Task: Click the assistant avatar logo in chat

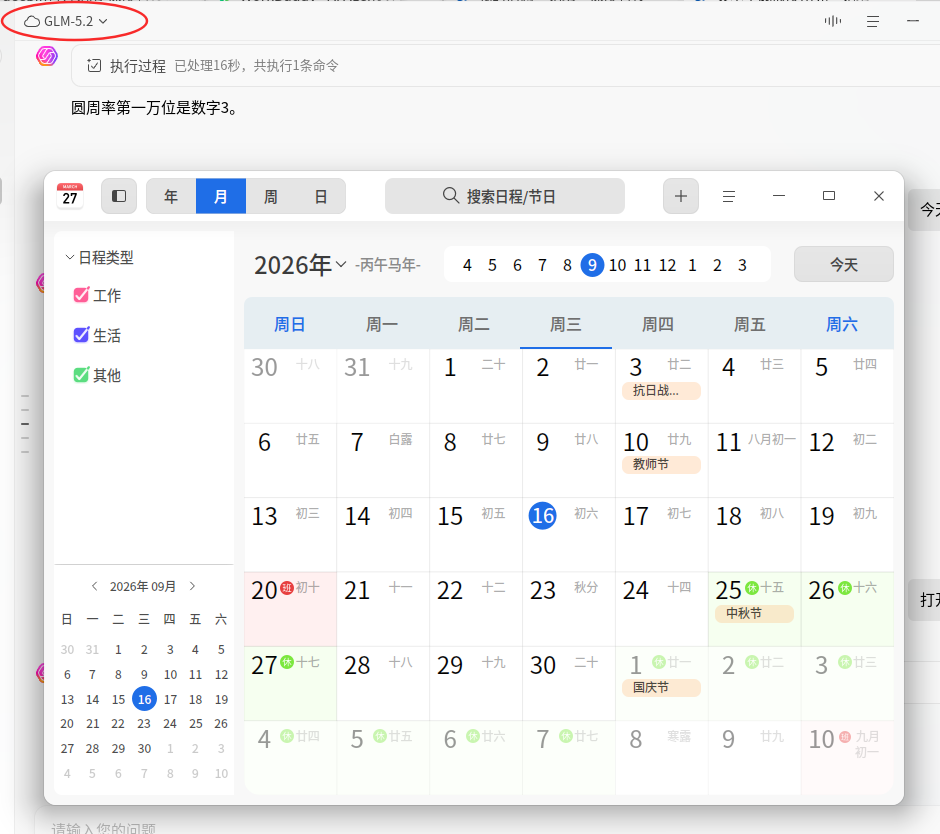Action: (47, 56)
